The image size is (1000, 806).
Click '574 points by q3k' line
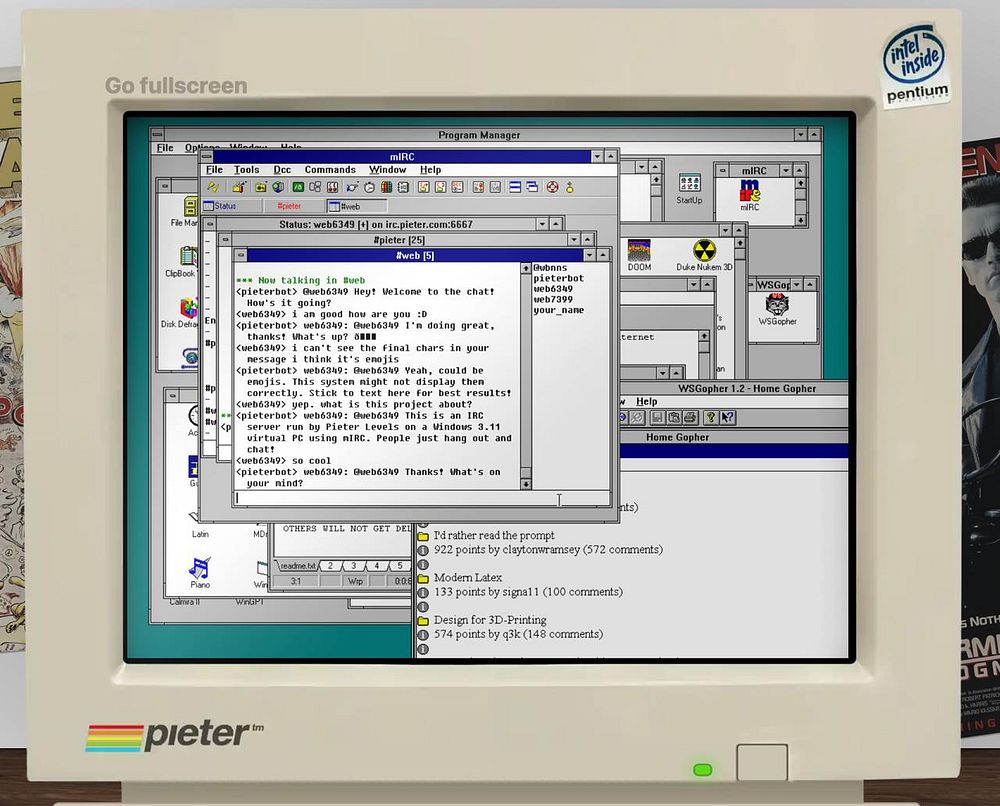pyautogui.click(x=518, y=634)
